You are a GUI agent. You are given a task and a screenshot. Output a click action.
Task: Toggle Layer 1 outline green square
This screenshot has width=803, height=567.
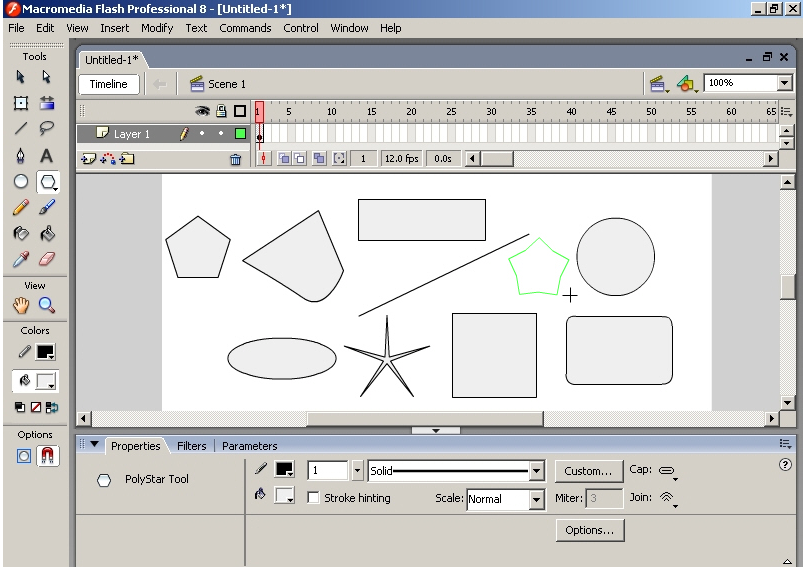tap(240, 134)
